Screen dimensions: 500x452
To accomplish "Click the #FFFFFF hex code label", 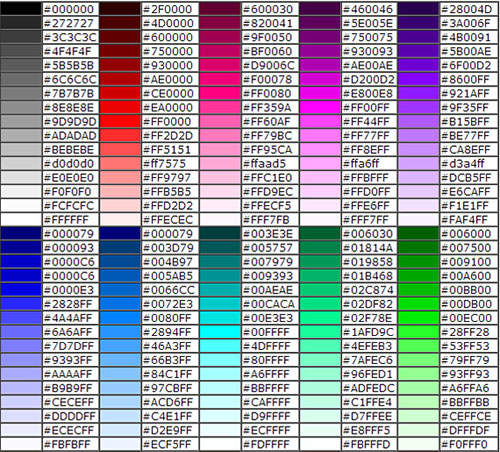I will 66,220.
